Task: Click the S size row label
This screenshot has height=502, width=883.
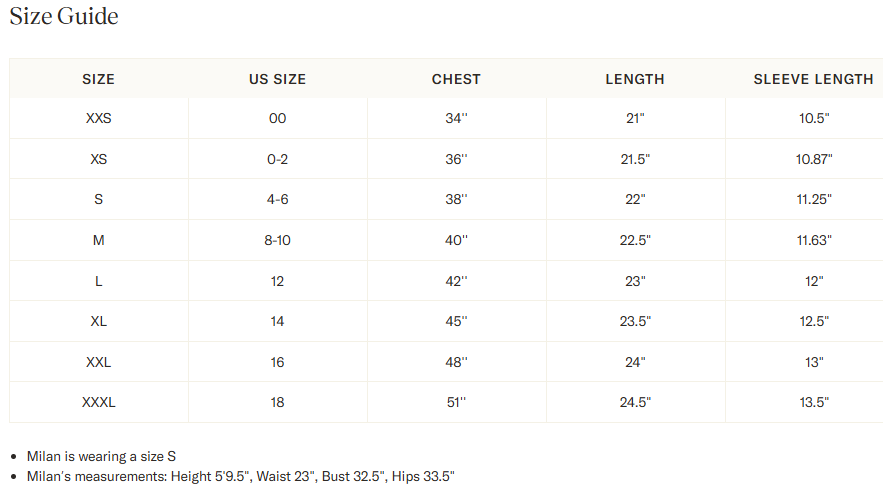Action: coord(99,199)
